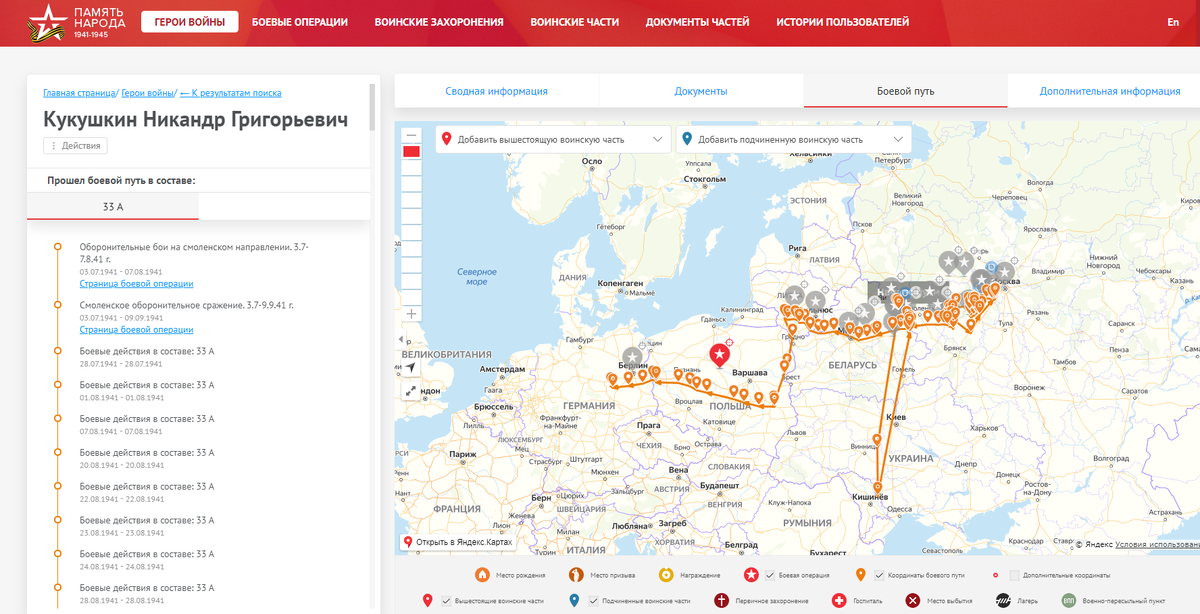Select the 33 А unit tab
Image resolution: width=1200 pixels, height=614 pixels.
(113, 206)
